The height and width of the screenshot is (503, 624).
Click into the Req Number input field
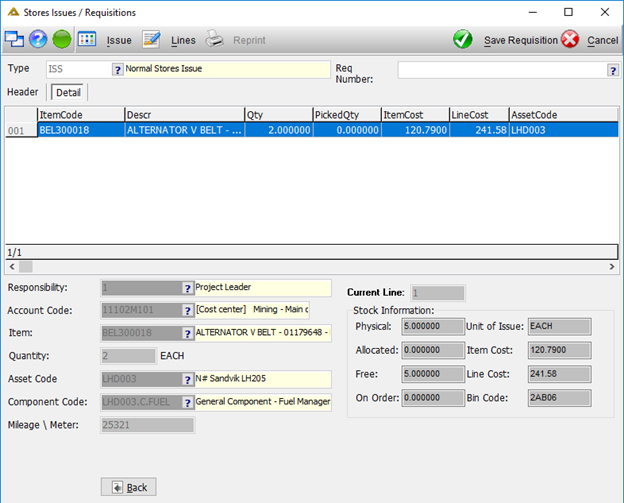pyautogui.click(x=502, y=70)
